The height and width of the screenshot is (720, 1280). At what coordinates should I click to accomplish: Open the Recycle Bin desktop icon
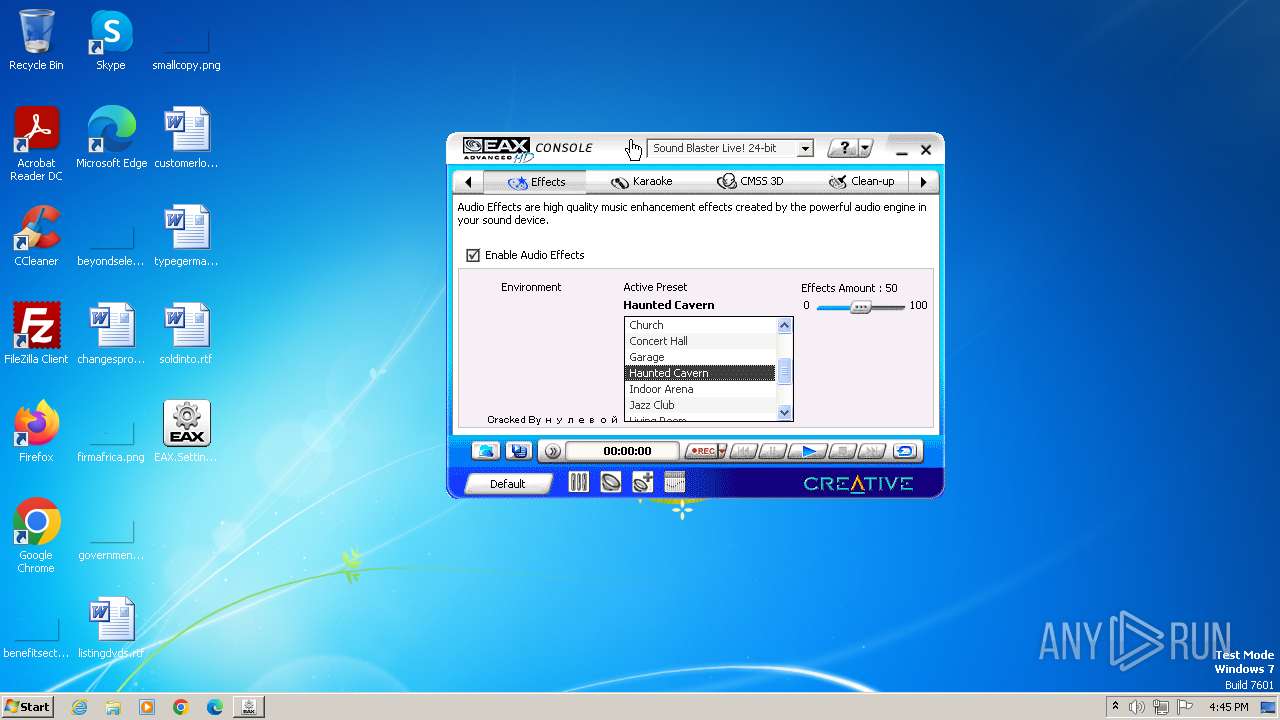pos(36,40)
